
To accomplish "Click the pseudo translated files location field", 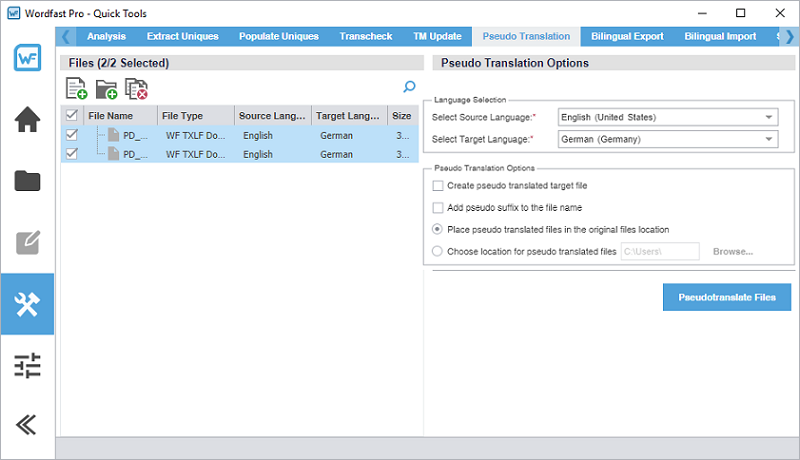I will point(660,251).
